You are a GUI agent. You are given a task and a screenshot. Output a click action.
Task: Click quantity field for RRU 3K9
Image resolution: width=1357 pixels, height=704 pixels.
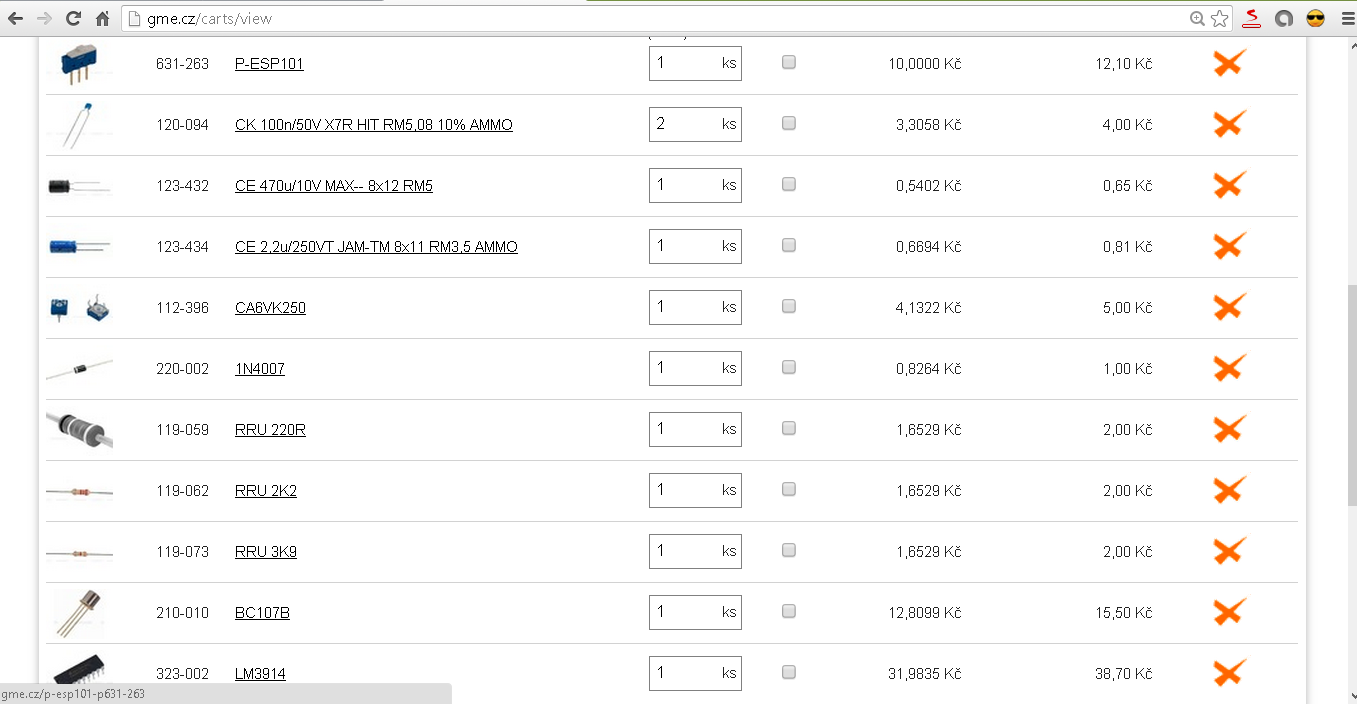coord(684,551)
